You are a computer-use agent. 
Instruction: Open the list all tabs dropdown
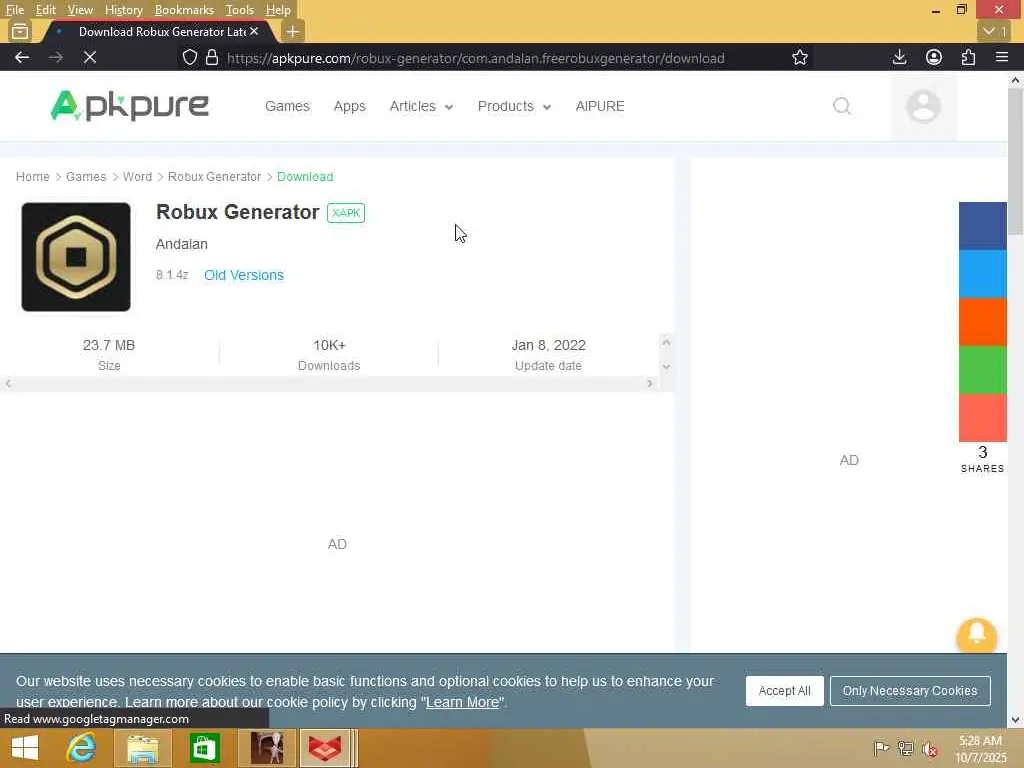[x=995, y=31]
